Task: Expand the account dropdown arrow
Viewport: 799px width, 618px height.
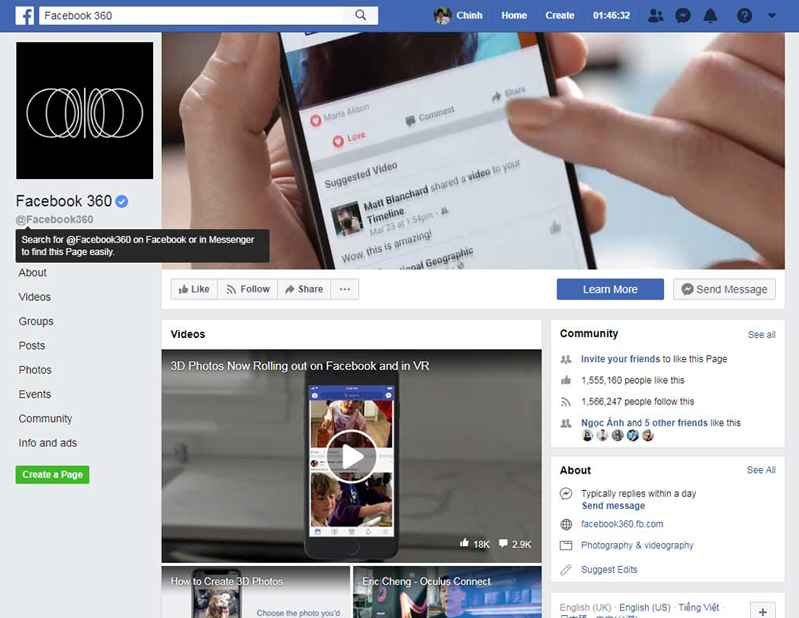Action: 772,16
